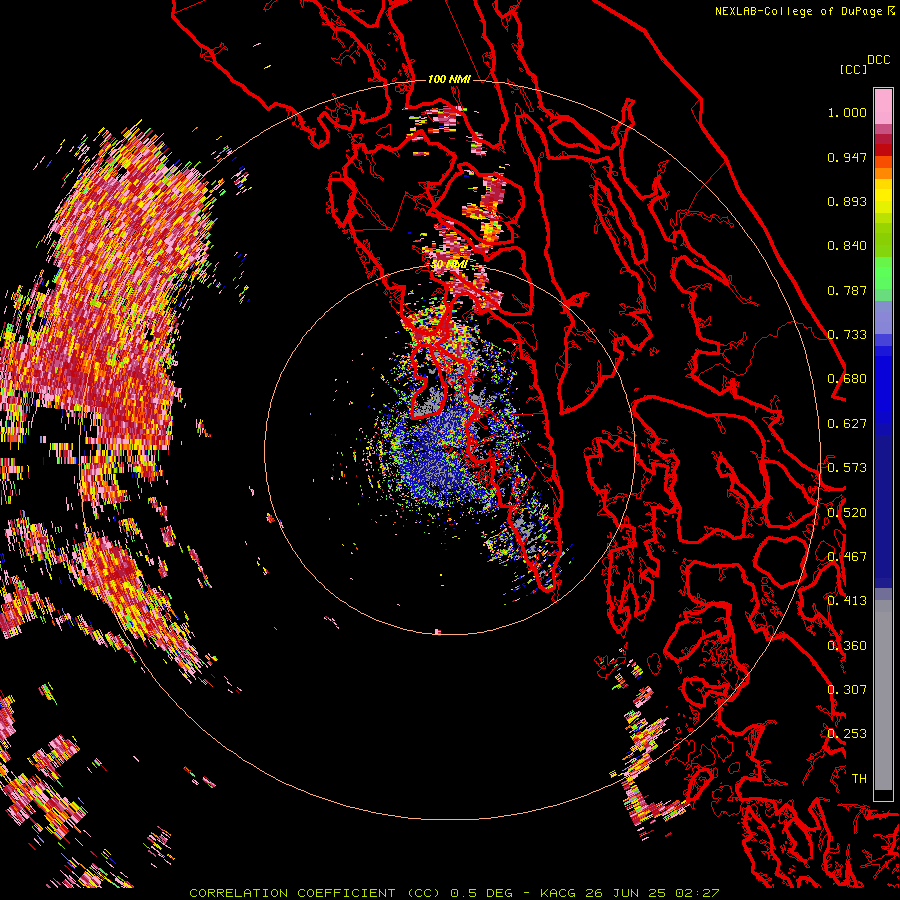900x900 pixels.
Task: Click the CORRELATION COEFFICIENT (CC) caption text
Action: click(315, 893)
